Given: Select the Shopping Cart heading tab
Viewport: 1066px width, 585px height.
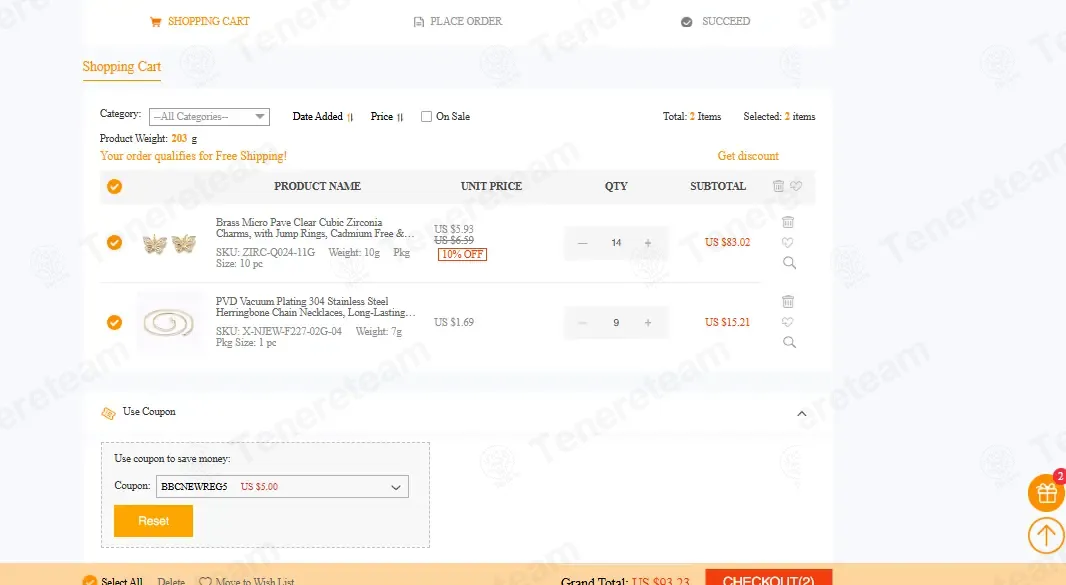Looking at the screenshot, I should pyautogui.click(x=122, y=67).
